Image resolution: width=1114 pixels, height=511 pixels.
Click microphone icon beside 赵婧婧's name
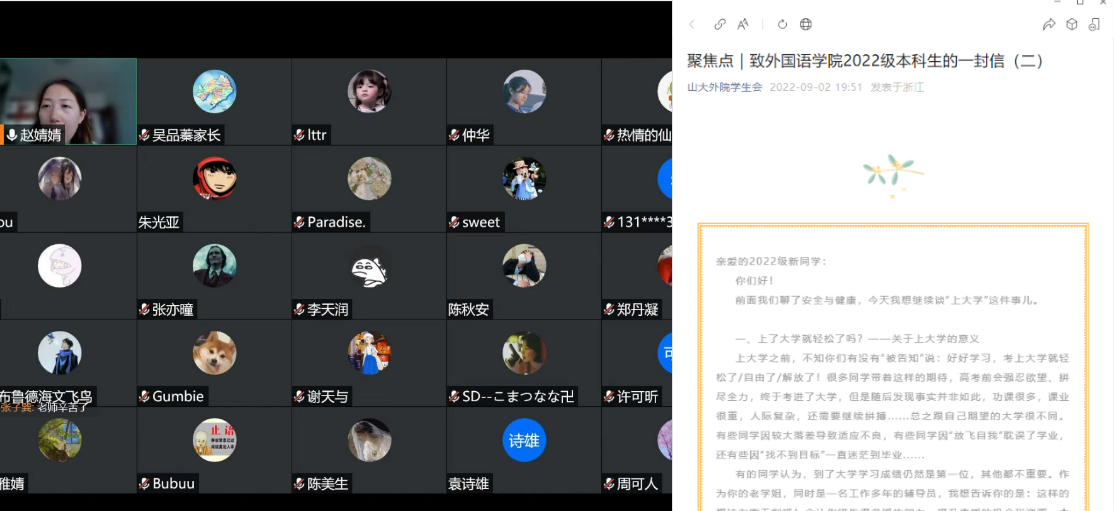pyautogui.click(x=12, y=135)
